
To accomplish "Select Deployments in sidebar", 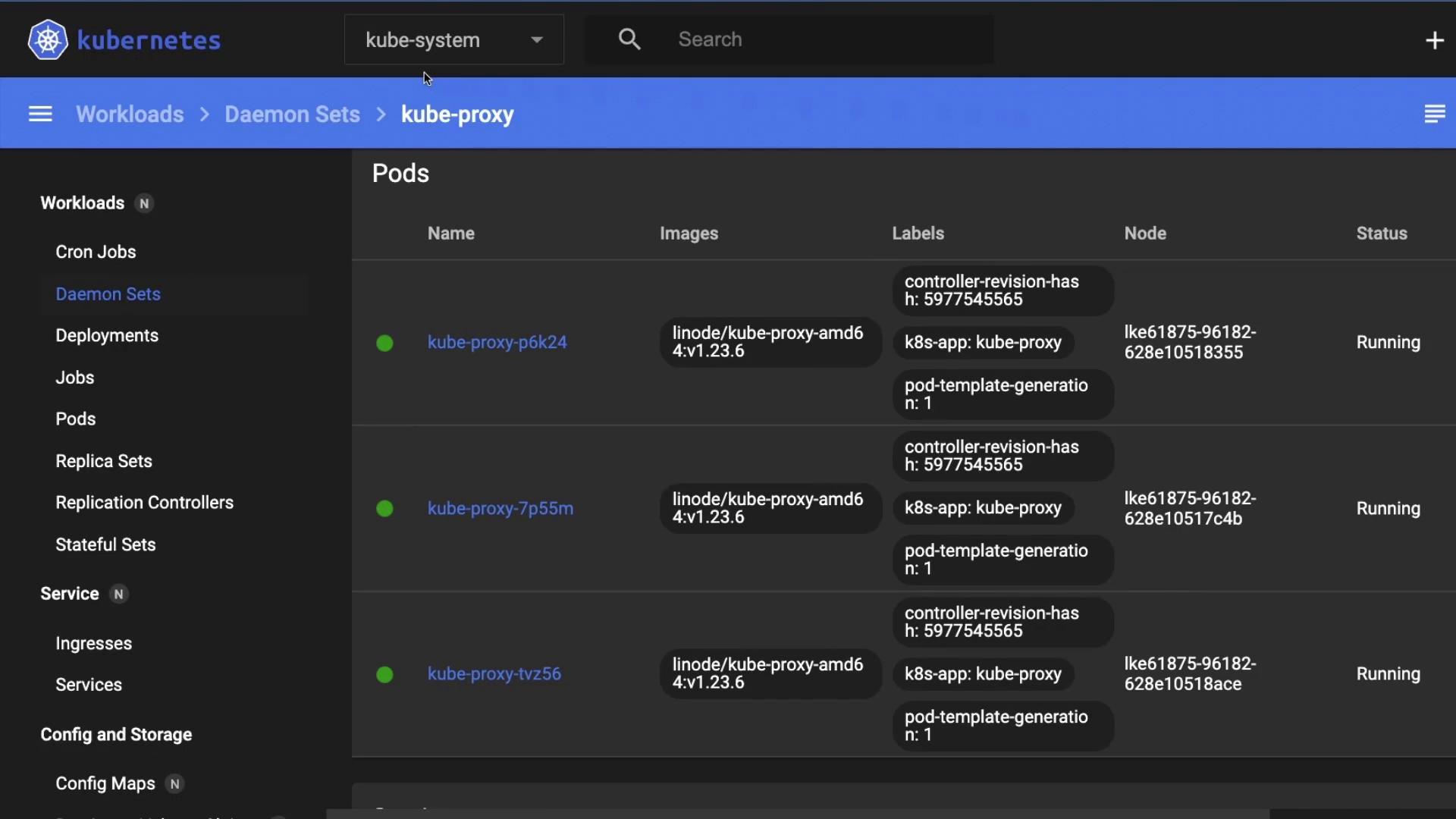I will (x=107, y=336).
